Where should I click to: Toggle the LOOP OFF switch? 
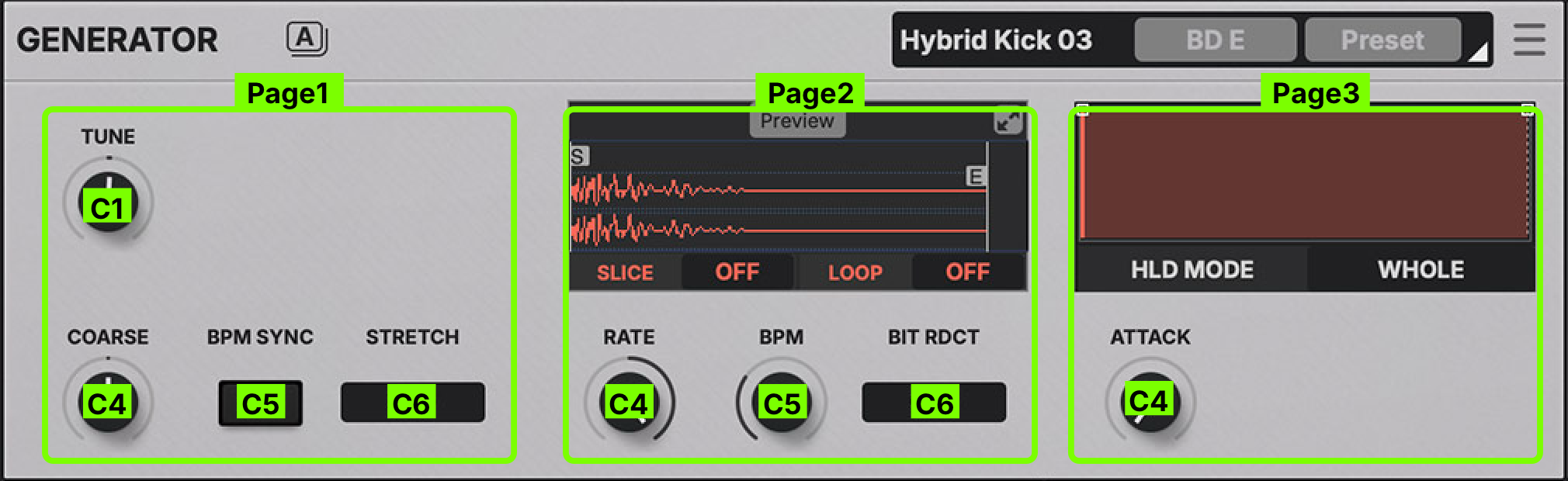[x=967, y=272]
